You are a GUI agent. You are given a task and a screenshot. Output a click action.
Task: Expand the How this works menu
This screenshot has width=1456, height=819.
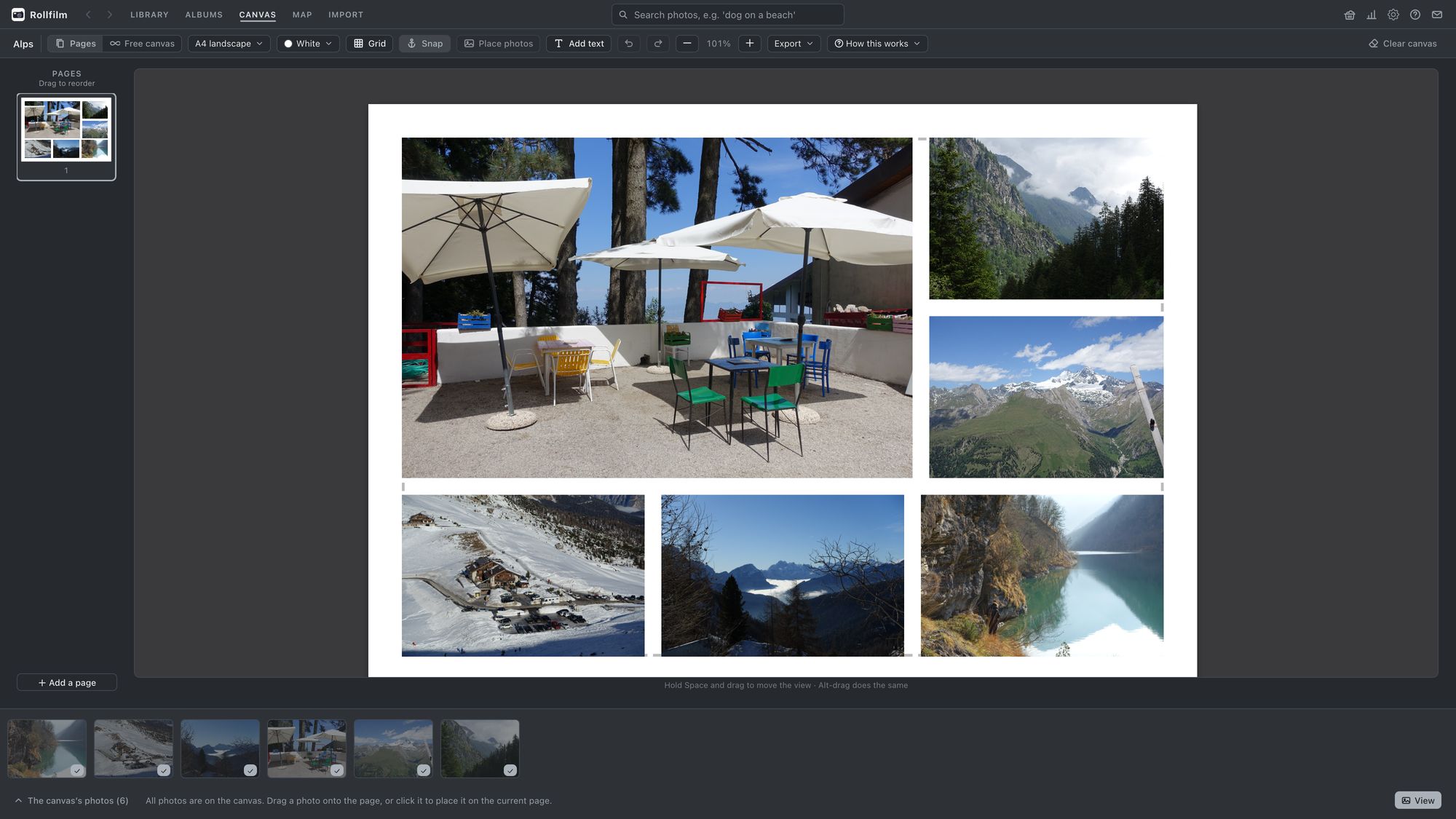(x=877, y=44)
